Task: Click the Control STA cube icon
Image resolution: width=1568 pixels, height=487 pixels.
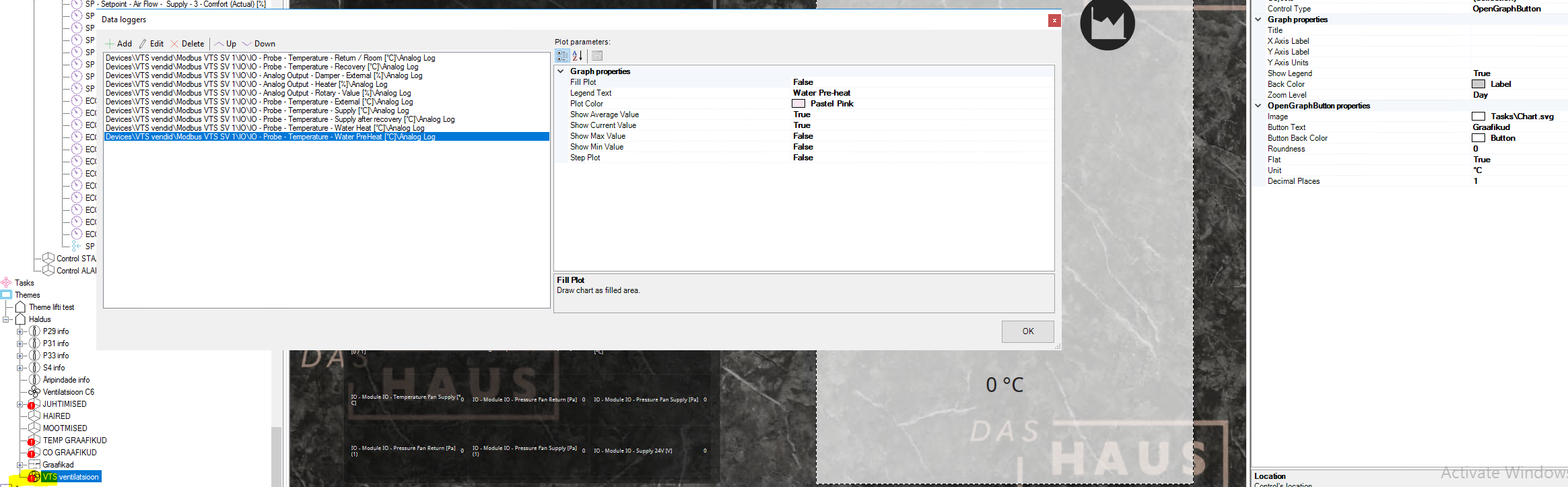Action: pyautogui.click(x=48, y=259)
